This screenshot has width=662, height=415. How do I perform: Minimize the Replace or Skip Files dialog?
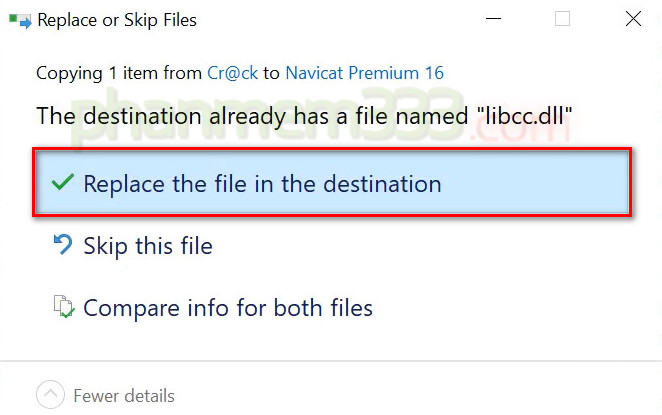click(x=493, y=19)
